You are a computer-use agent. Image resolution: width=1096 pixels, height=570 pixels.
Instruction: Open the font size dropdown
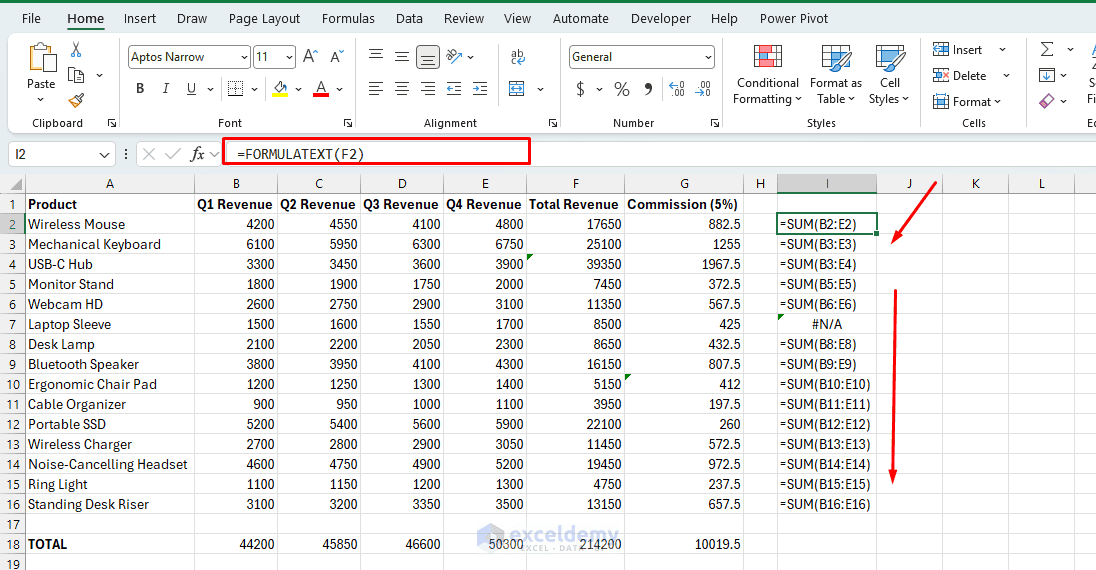point(289,57)
